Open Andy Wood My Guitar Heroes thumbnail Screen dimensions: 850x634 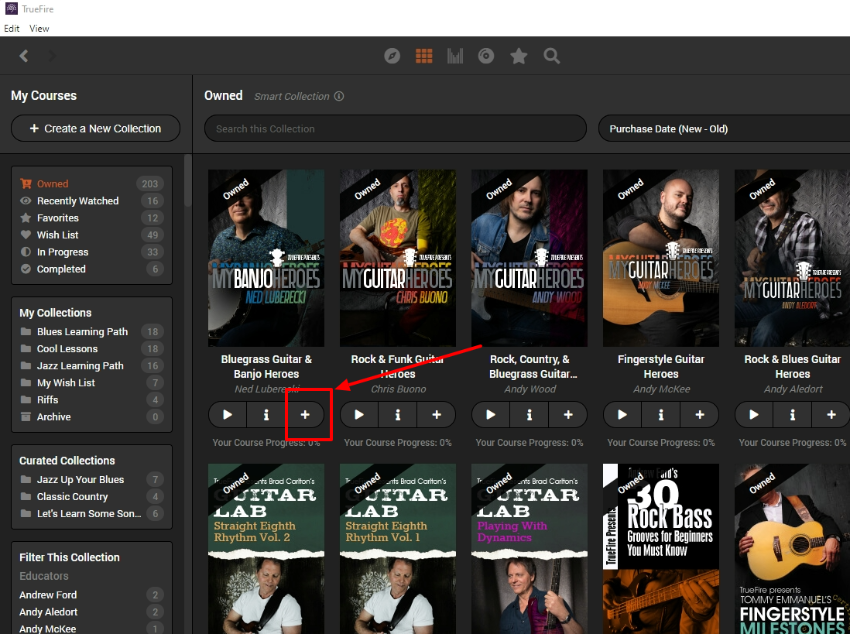pyautogui.click(x=530, y=258)
